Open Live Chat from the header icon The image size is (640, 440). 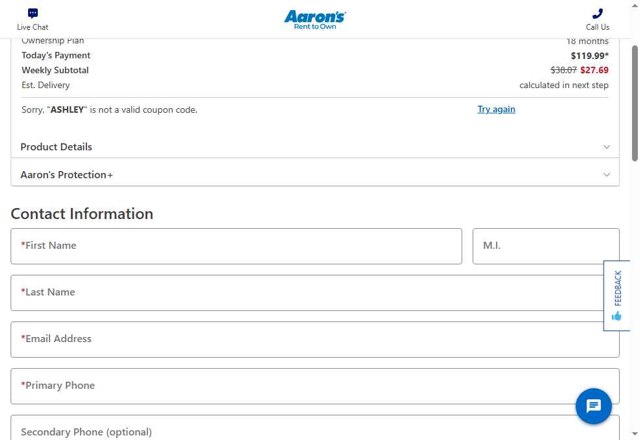click(33, 19)
